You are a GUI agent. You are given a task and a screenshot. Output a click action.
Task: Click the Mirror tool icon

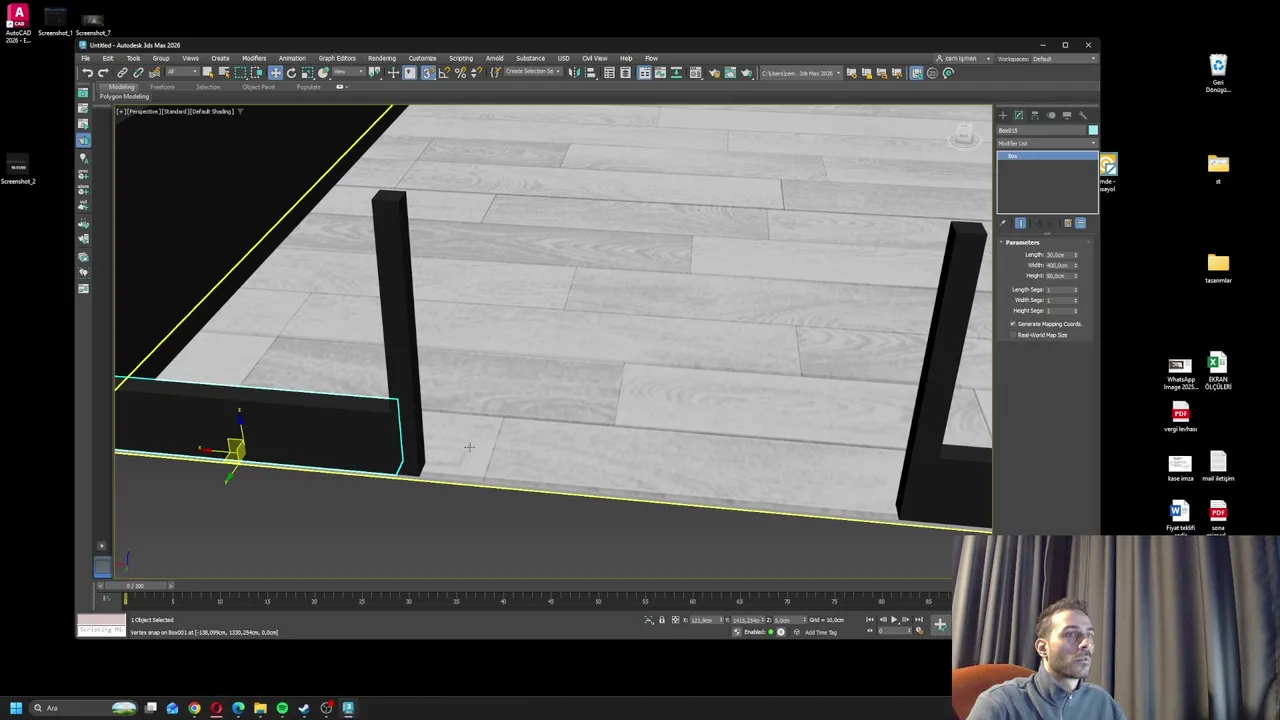tap(574, 72)
